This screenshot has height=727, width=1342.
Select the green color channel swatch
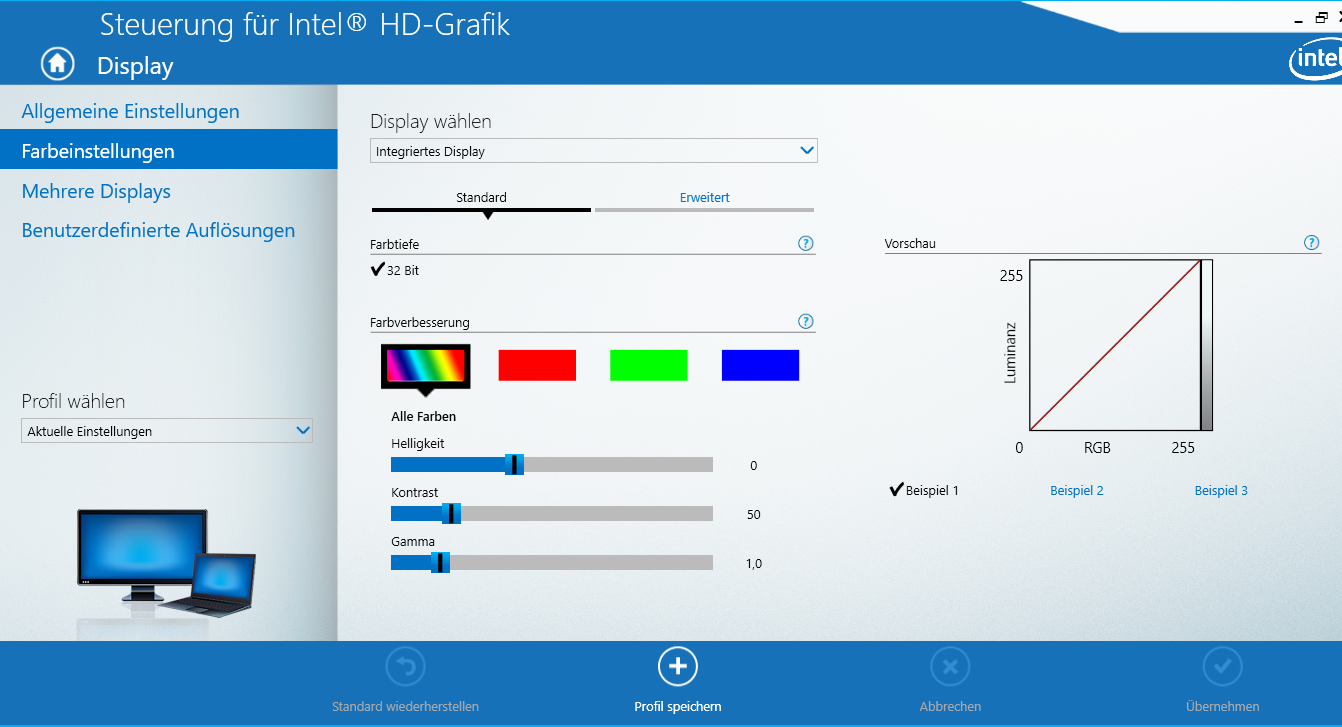click(649, 365)
